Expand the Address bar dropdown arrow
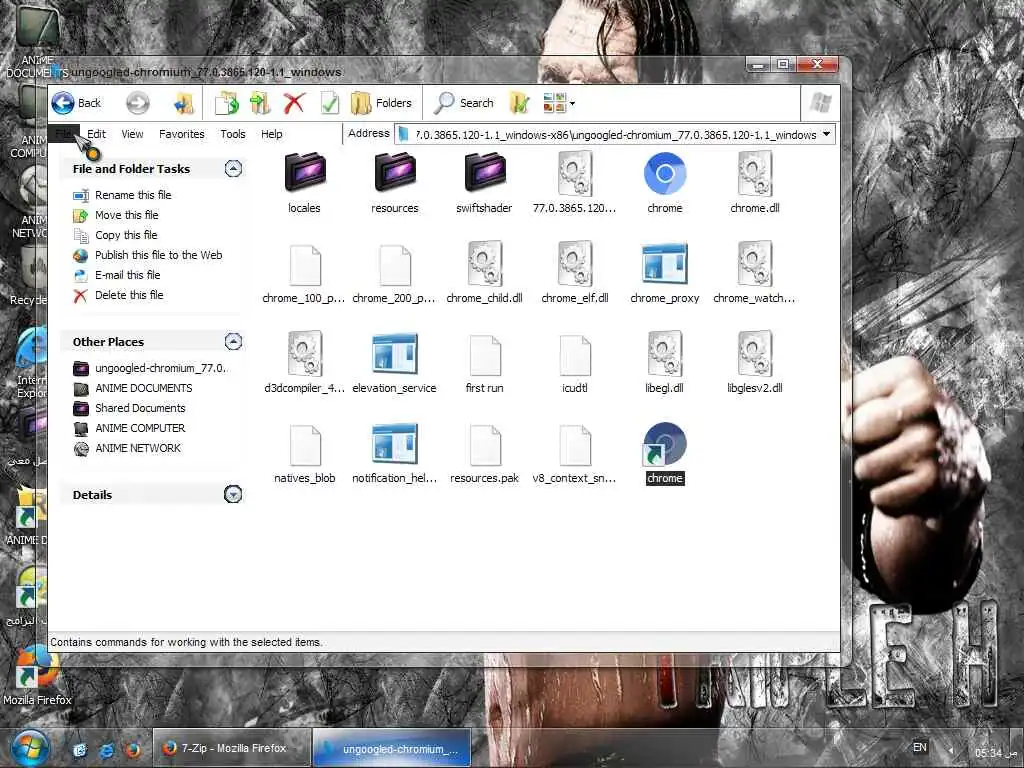This screenshot has width=1024, height=768. tap(826, 135)
